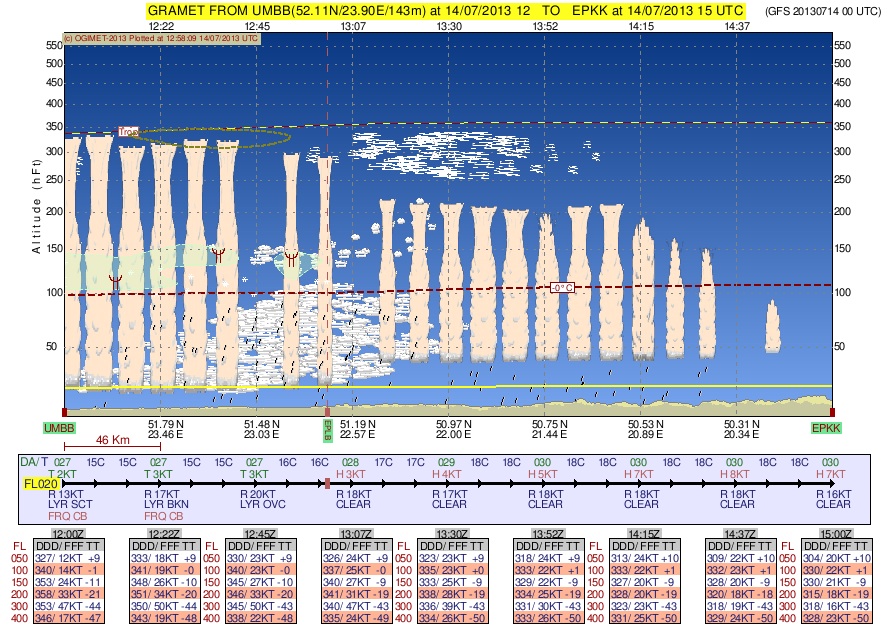Viewport: 896px width, 640px height.
Task: Click the 13:30 time label on top axis
Action: pyautogui.click(x=449, y=25)
